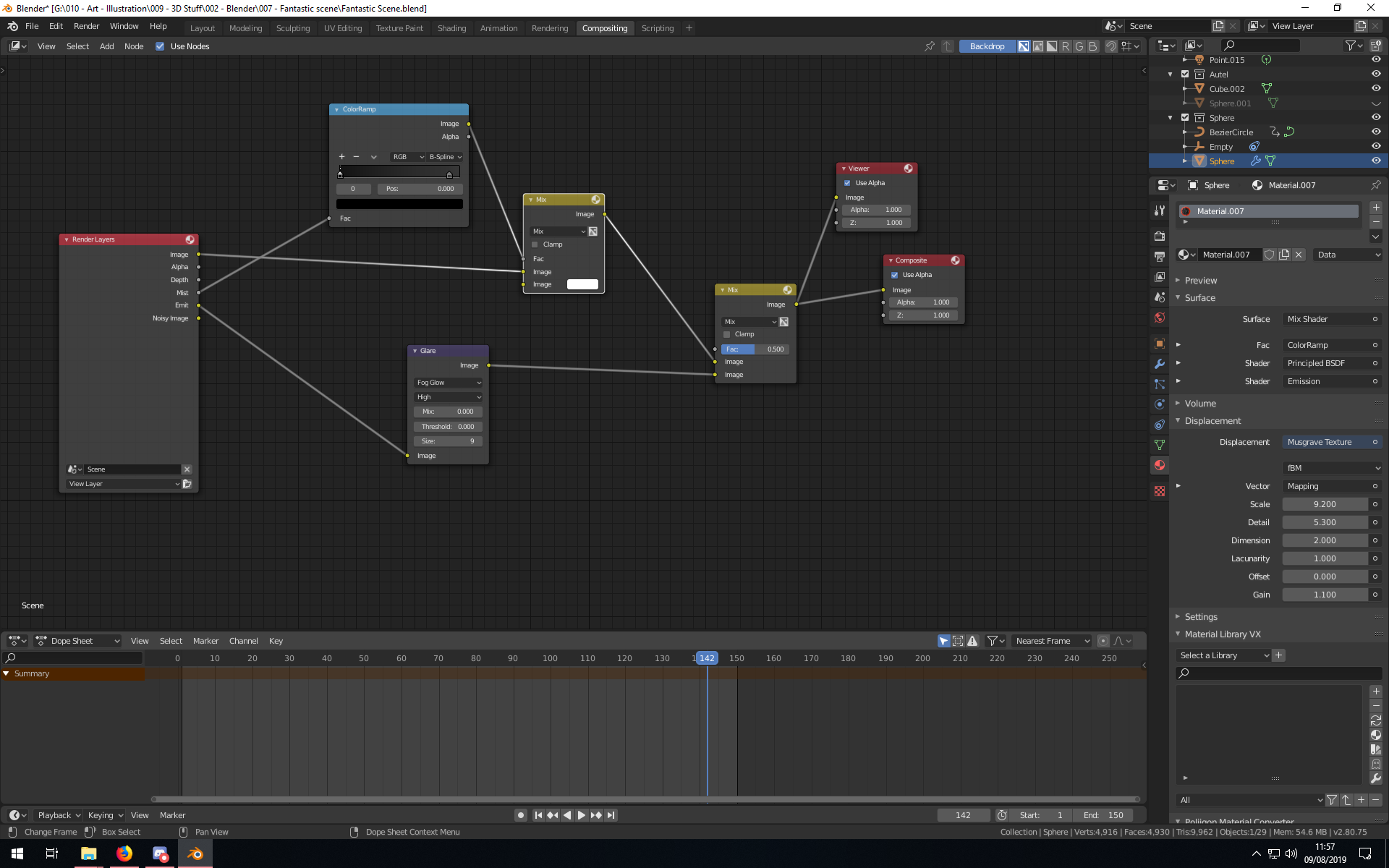Click the auto-keying record button
The height and width of the screenshot is (868, 1389).
pyautogui.click(x=520, y=815)
